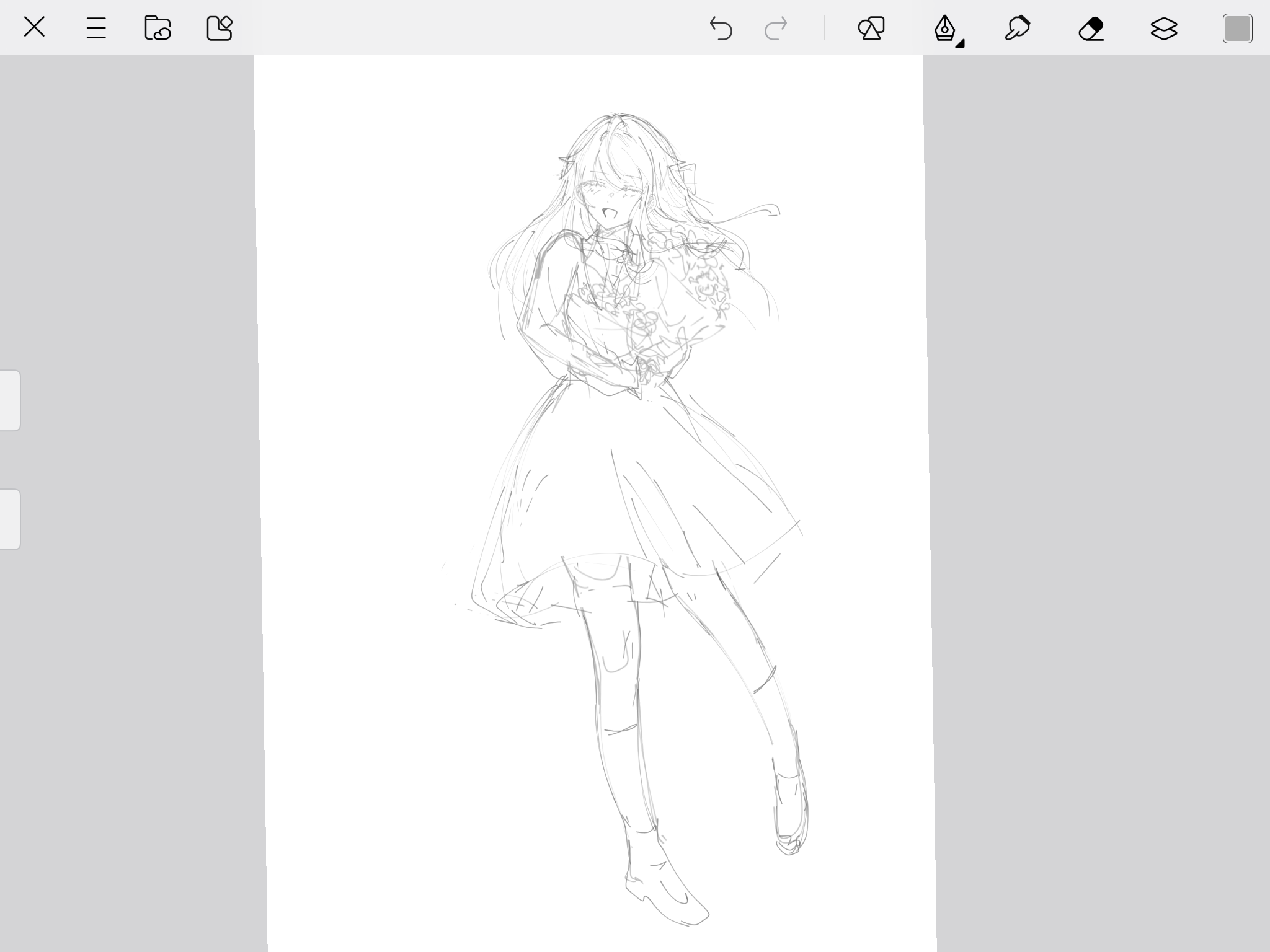Open the gray color swatch
1270x952 pixels.
(1238, 29)
